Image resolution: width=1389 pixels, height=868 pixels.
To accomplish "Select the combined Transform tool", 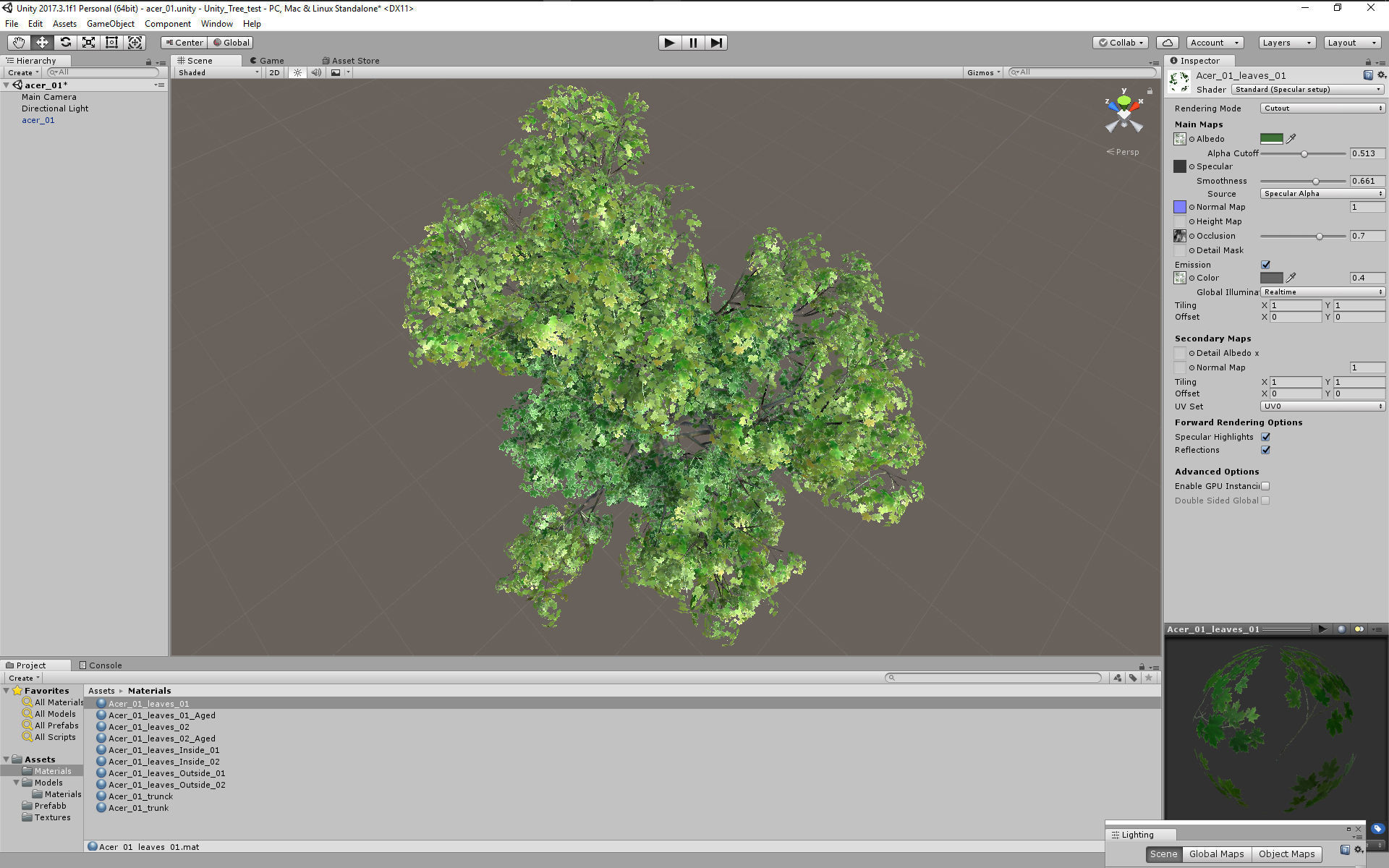I will pos(135,43).
